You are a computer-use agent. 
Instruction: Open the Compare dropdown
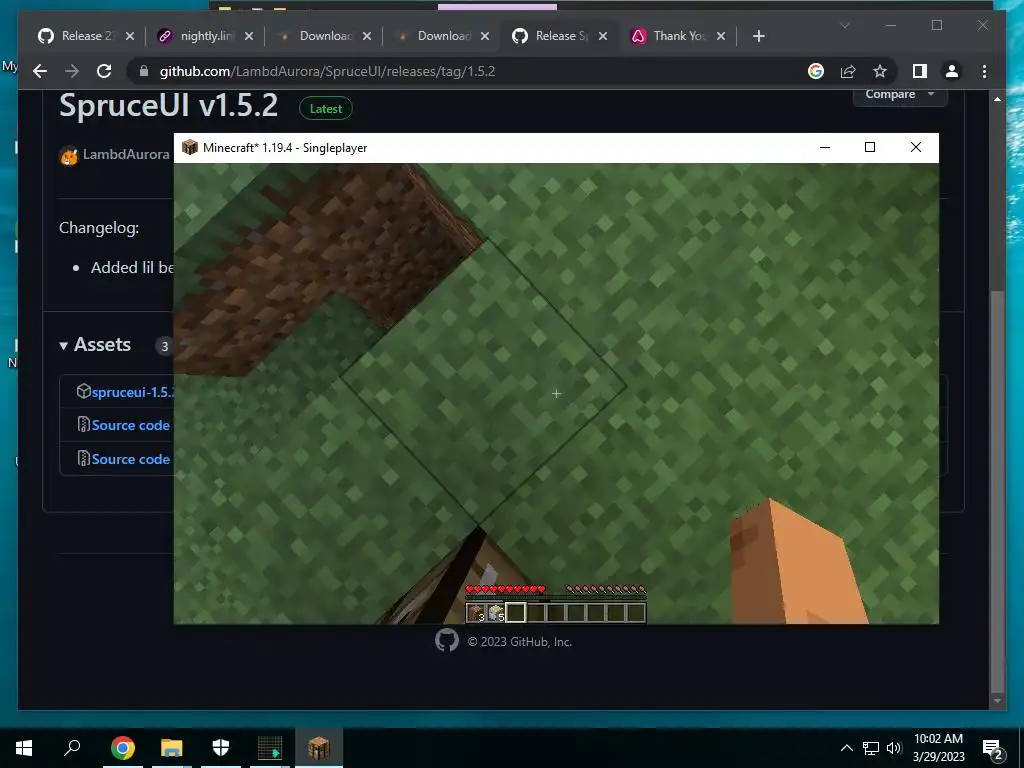click(x=900, y=94)
